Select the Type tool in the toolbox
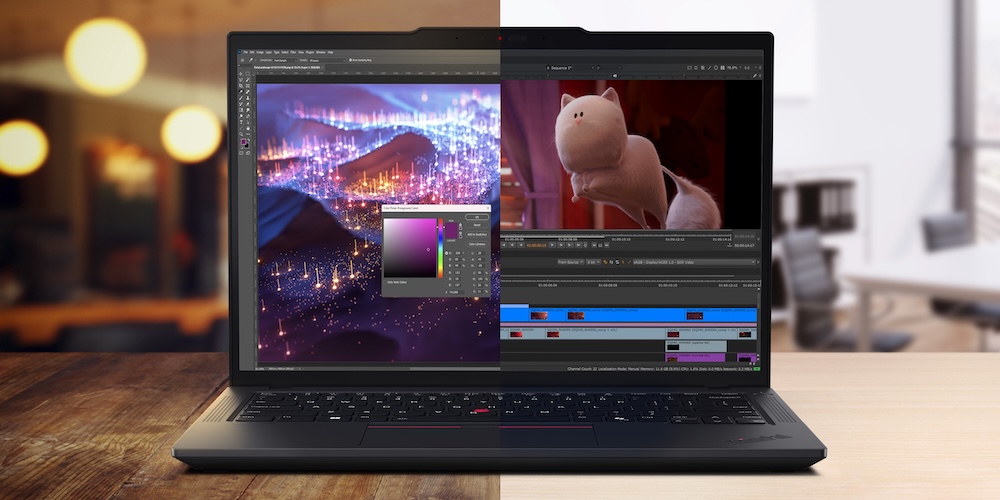The height and width of the screenshot is (500, 1000). tap(241, 122)
